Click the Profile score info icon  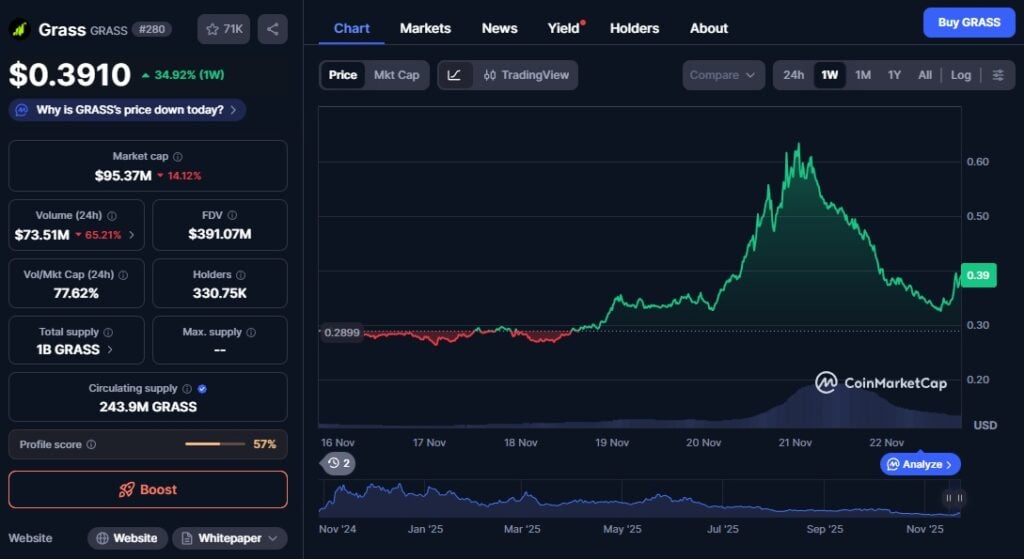click(x=91, y=445)
